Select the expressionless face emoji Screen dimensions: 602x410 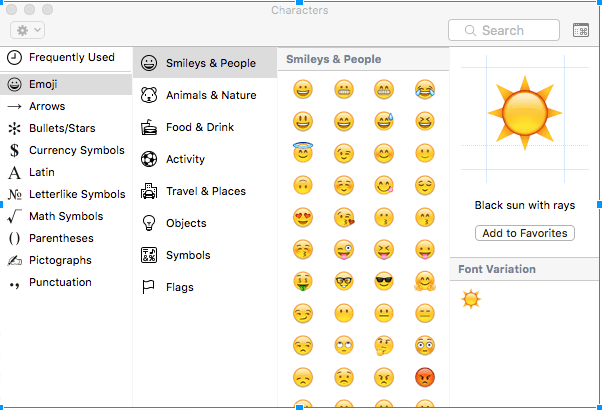tap(425, 313)
